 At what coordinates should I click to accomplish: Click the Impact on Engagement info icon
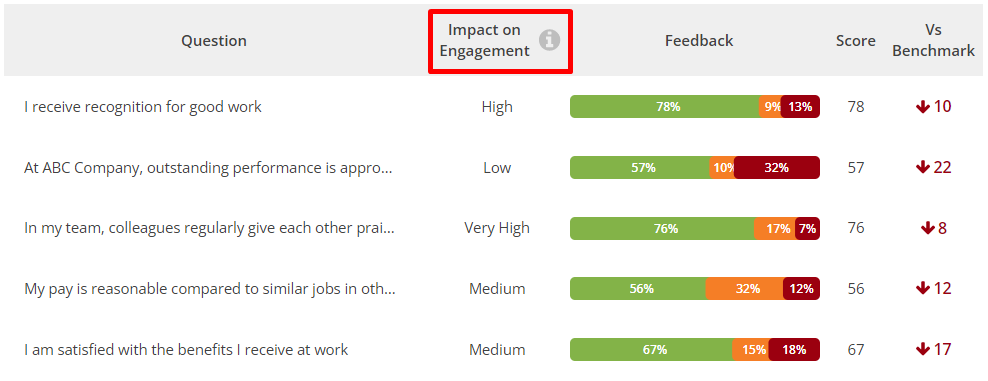549,41
